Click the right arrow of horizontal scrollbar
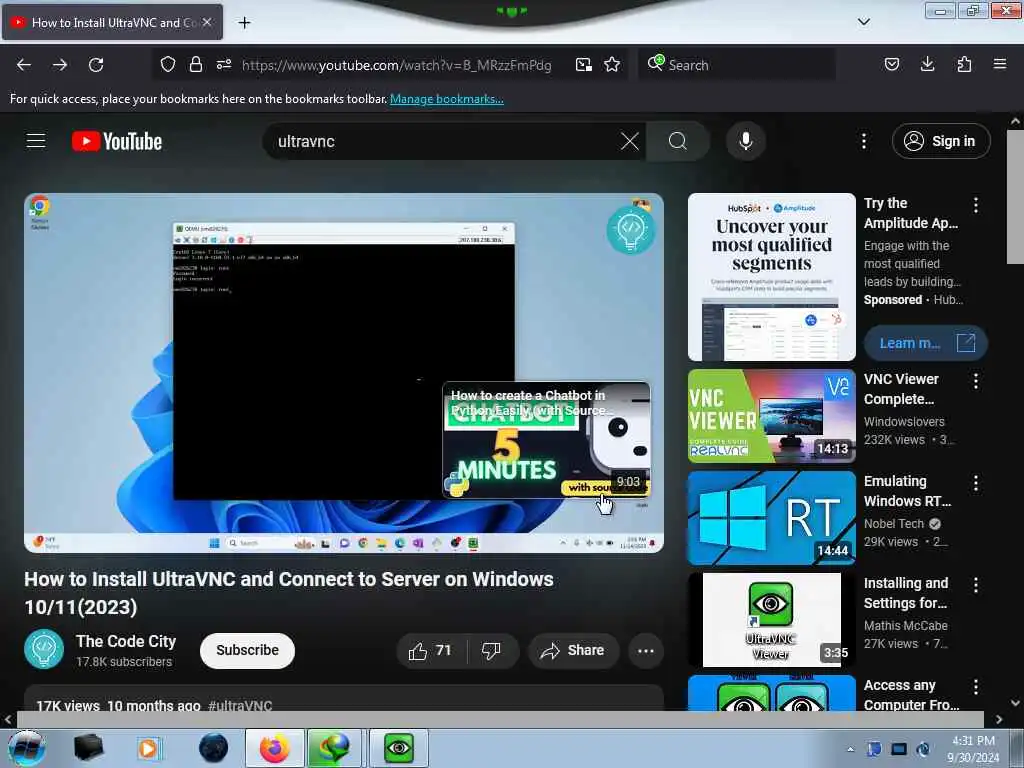1024x768 pixels. point(999,719)
